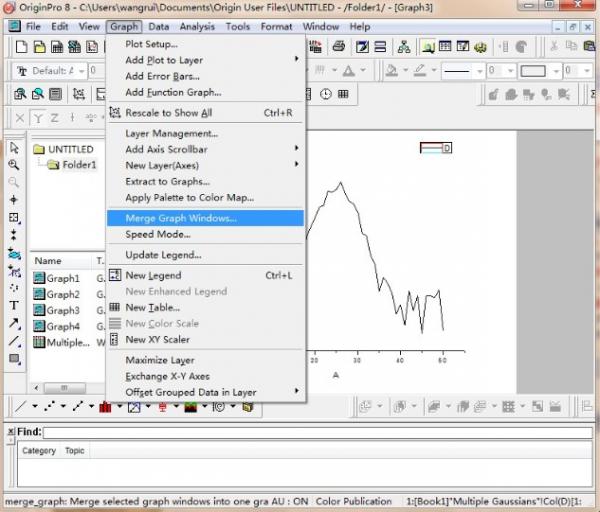Click the Print icon in toolbar
This screenshot has height=512, width=600.
click(339, 47)
